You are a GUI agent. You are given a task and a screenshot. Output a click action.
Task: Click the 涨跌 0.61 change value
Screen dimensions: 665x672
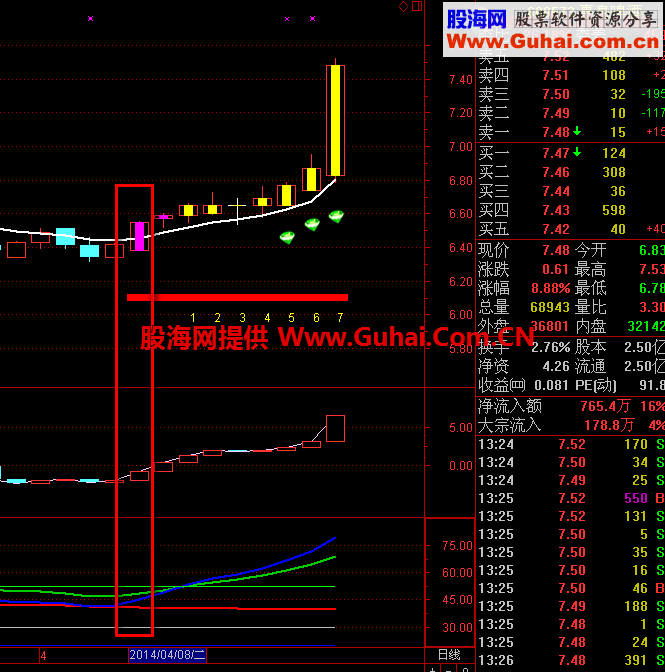pyautogui.click(x=556, y=269)
